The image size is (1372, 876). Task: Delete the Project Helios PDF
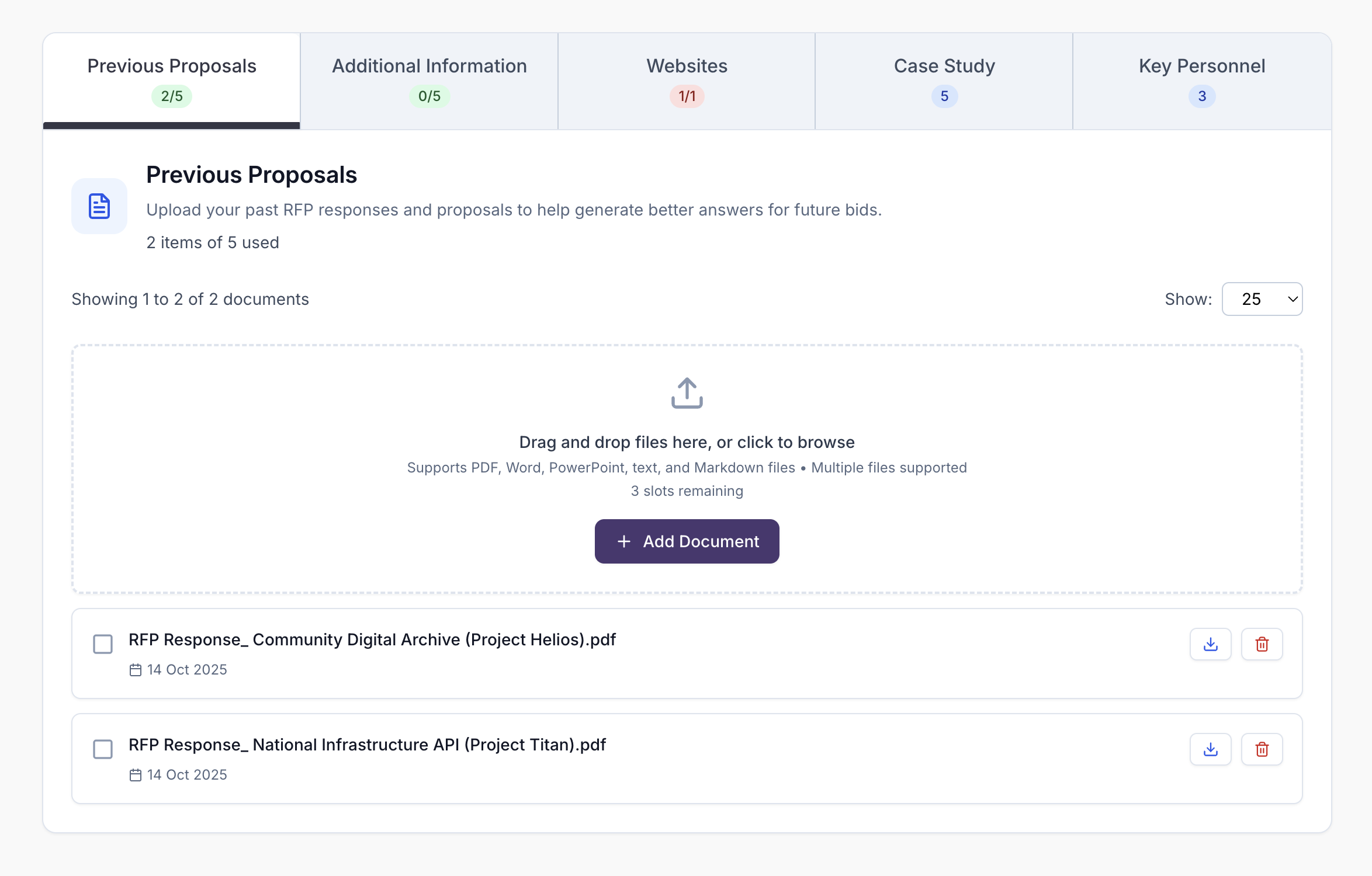tap(1262, 644)
